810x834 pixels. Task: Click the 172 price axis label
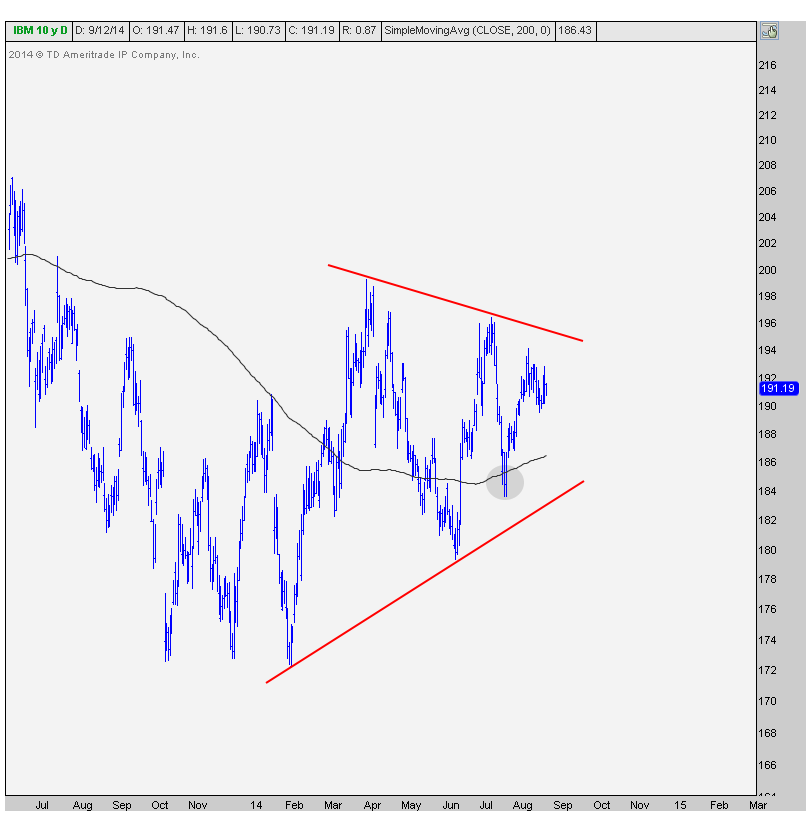point(767,671)
